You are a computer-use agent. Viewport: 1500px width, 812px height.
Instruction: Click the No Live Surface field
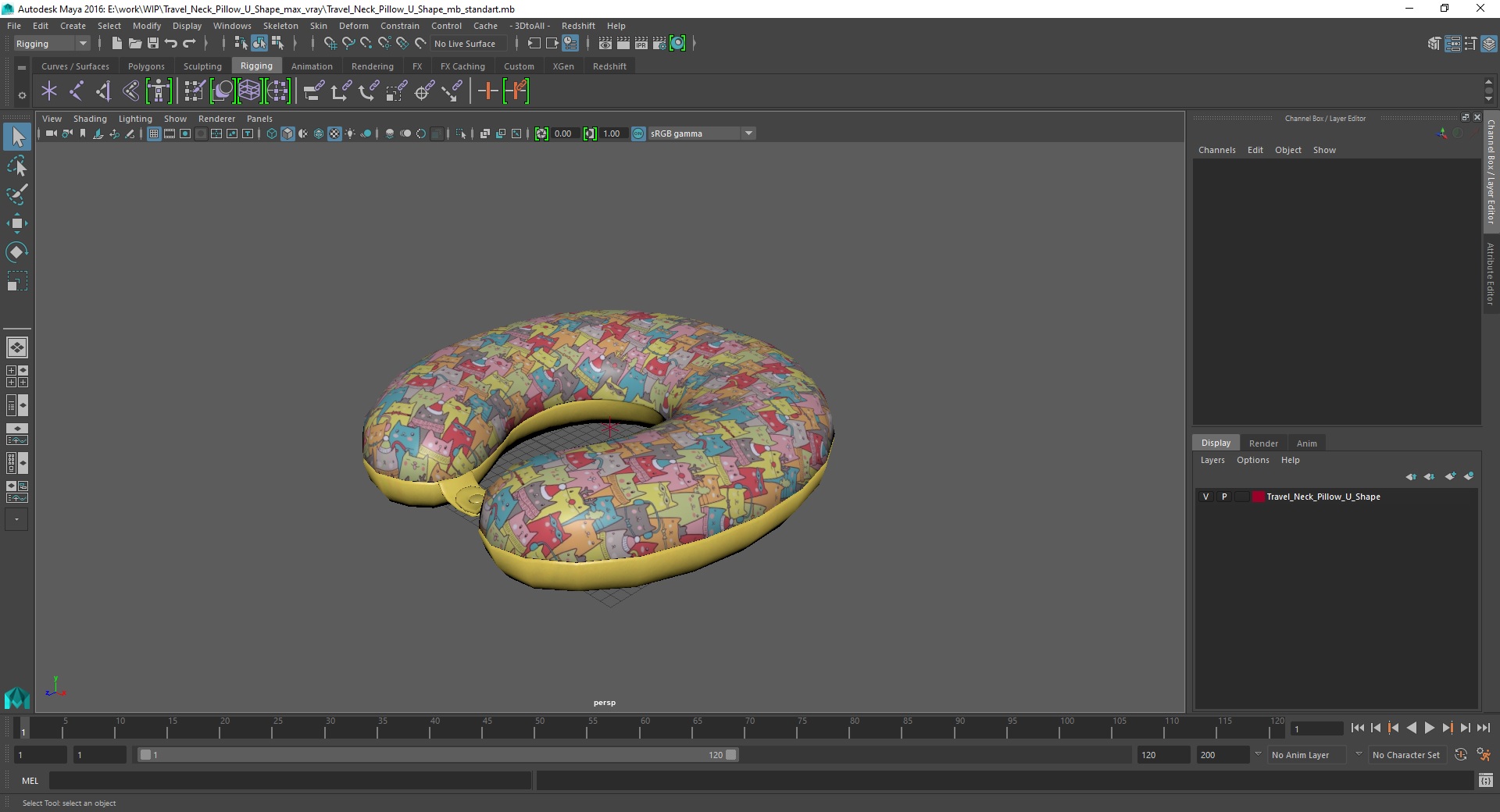469,44
